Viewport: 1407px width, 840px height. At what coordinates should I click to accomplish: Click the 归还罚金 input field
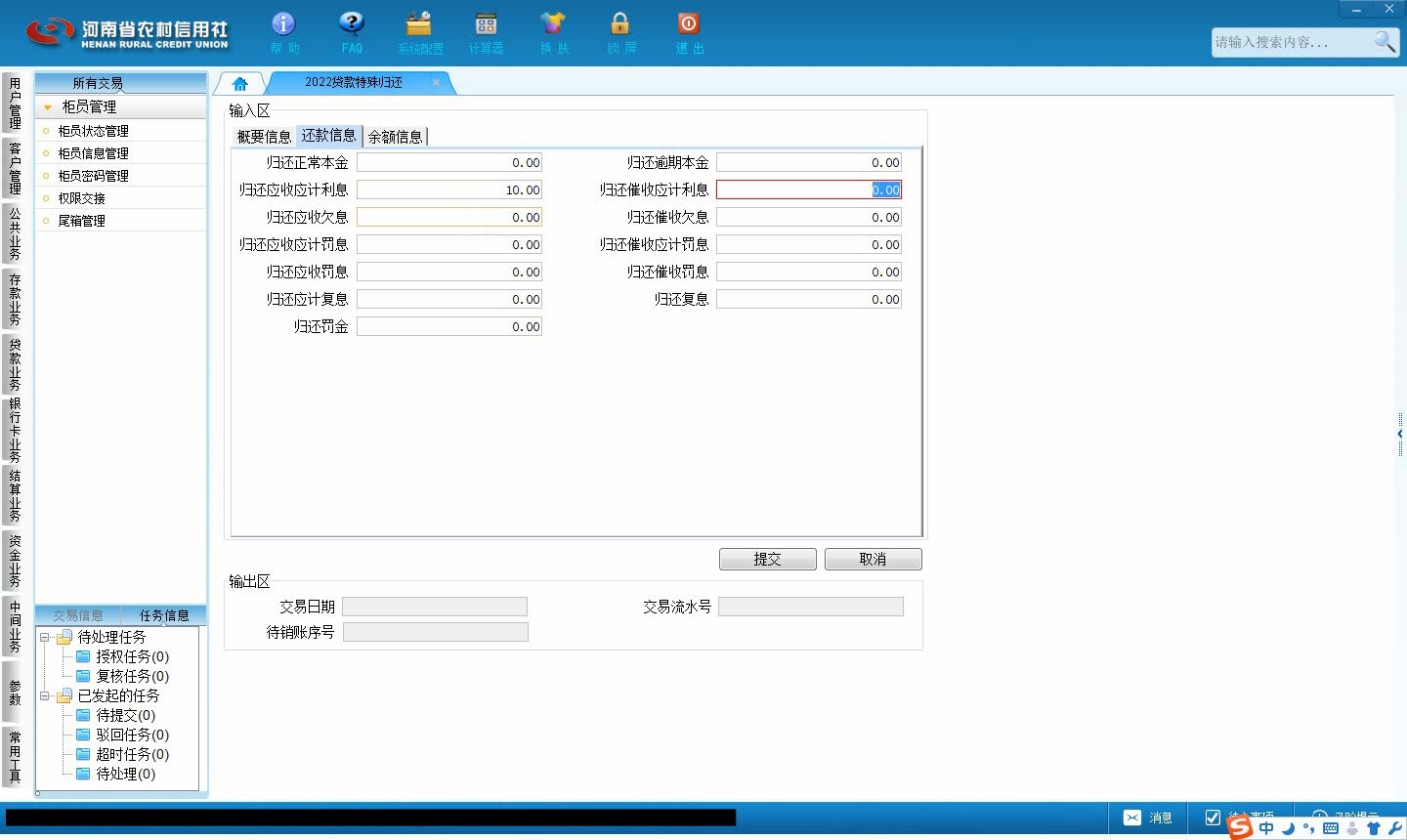449,327
